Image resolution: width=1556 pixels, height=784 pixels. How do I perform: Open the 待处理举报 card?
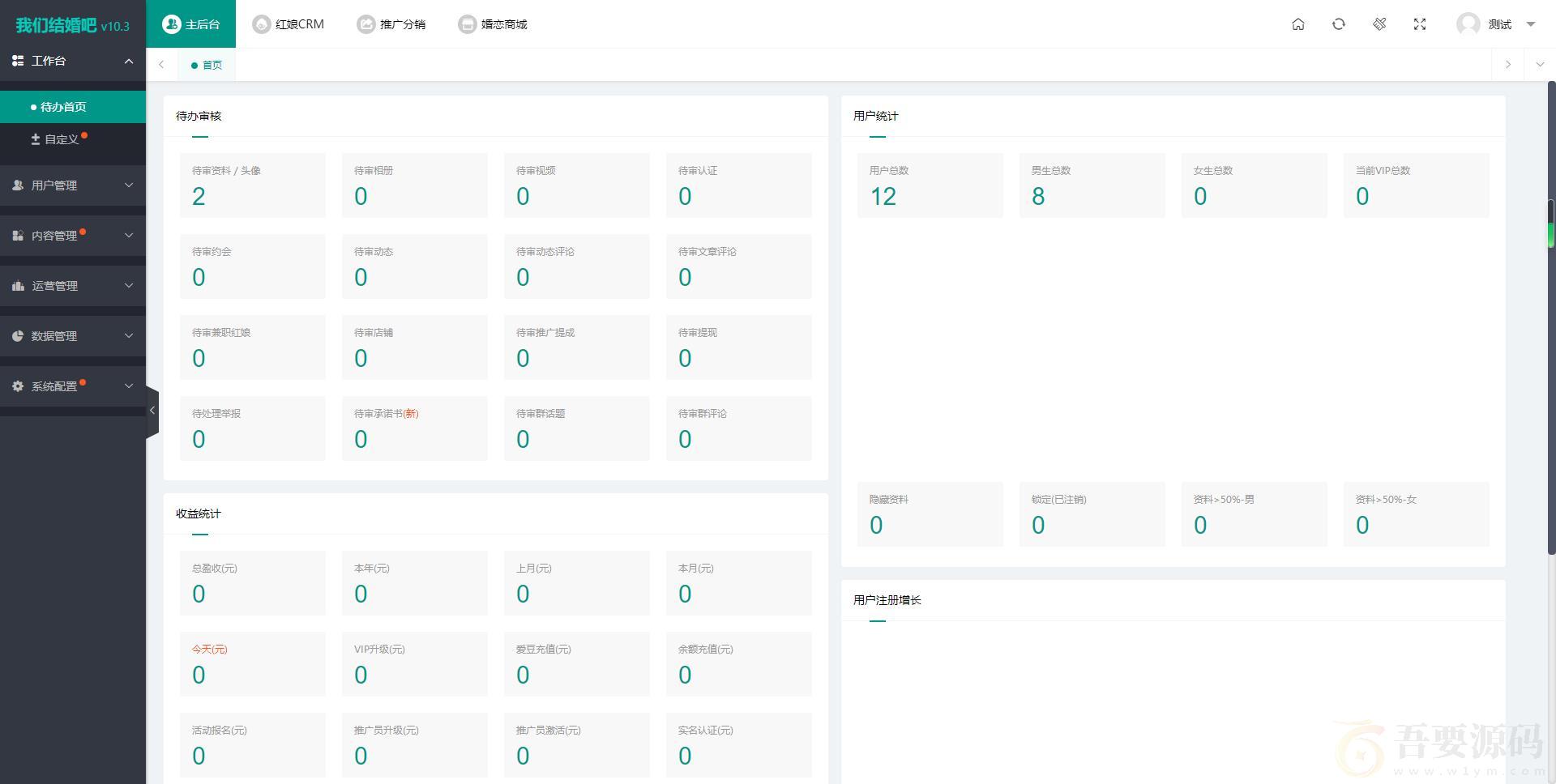[253, 428]
